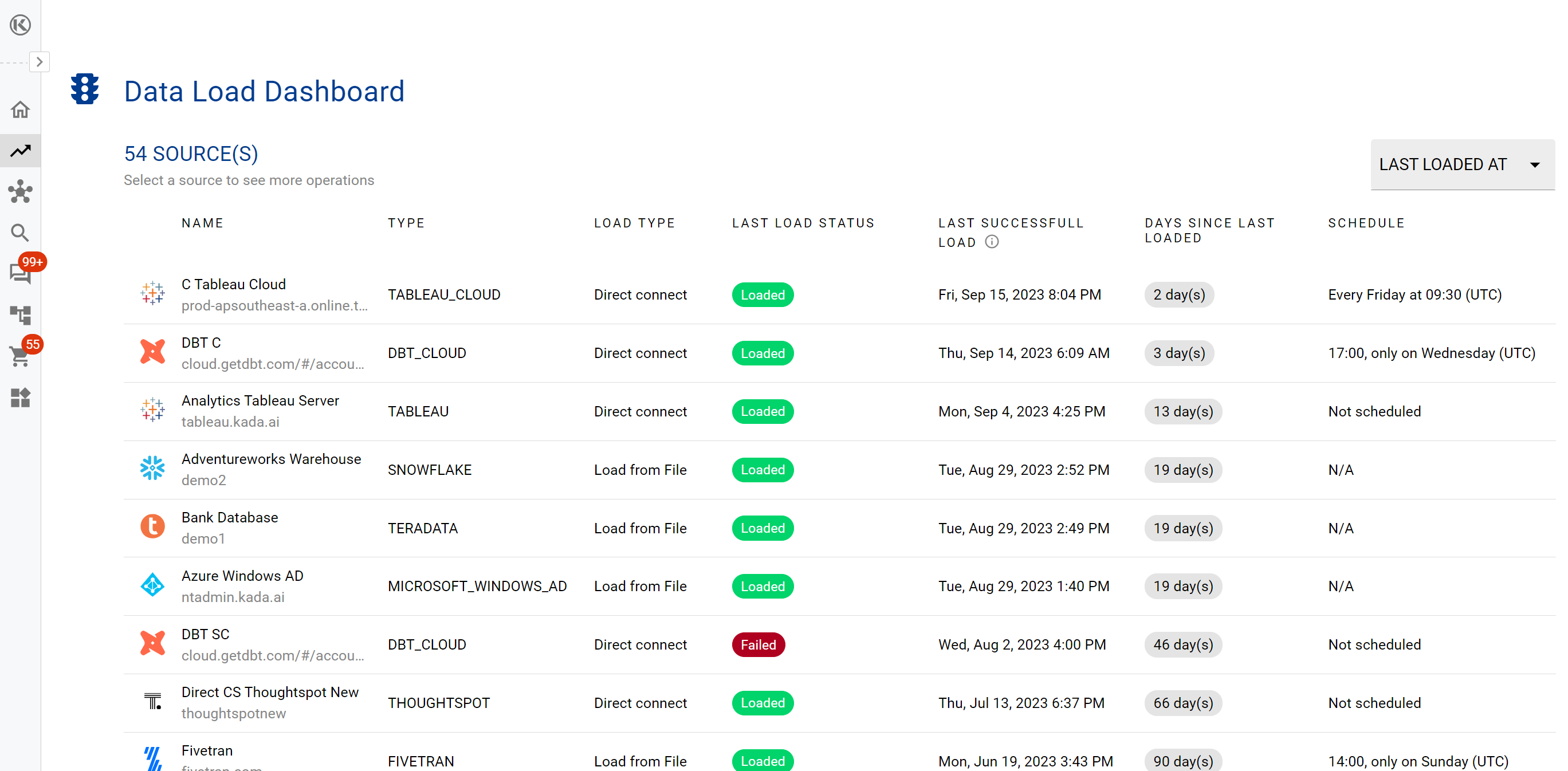Click the dropdown arrow next to LAST LOADED AT

pyautogui.click(x=1535, y=165)
